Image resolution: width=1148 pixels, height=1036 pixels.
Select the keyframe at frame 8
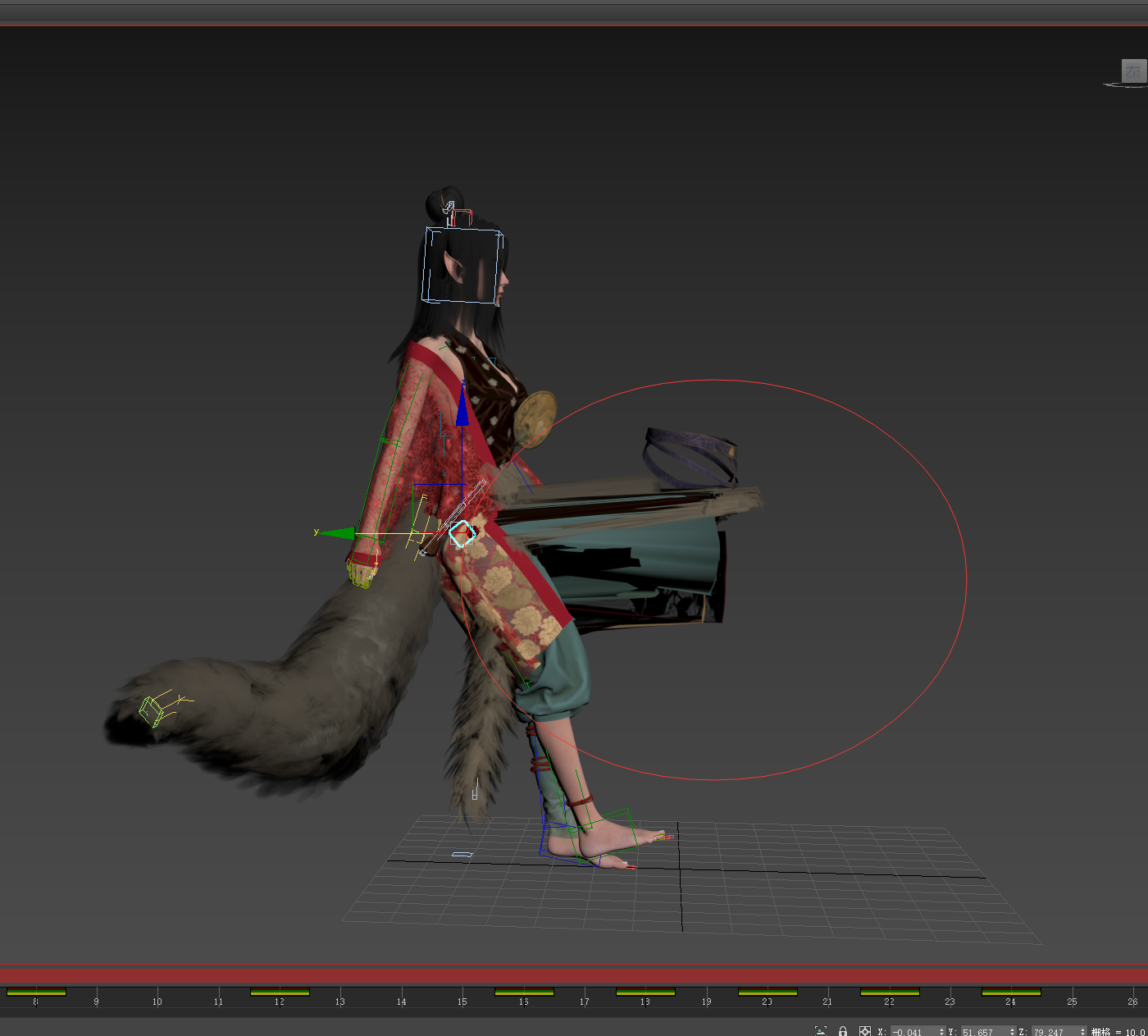(x=36, y=993)
